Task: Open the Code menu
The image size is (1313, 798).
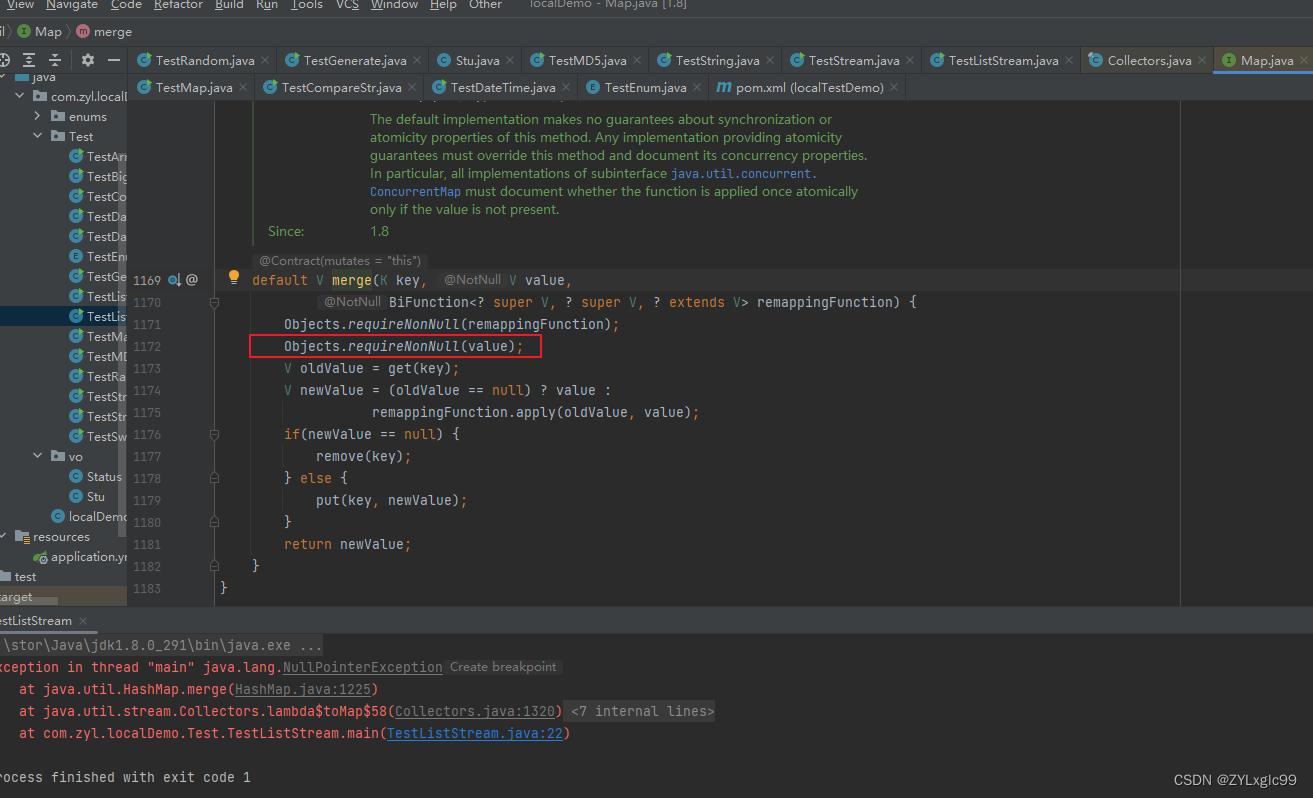Action: pyautogui.click(x=126, y=5)
